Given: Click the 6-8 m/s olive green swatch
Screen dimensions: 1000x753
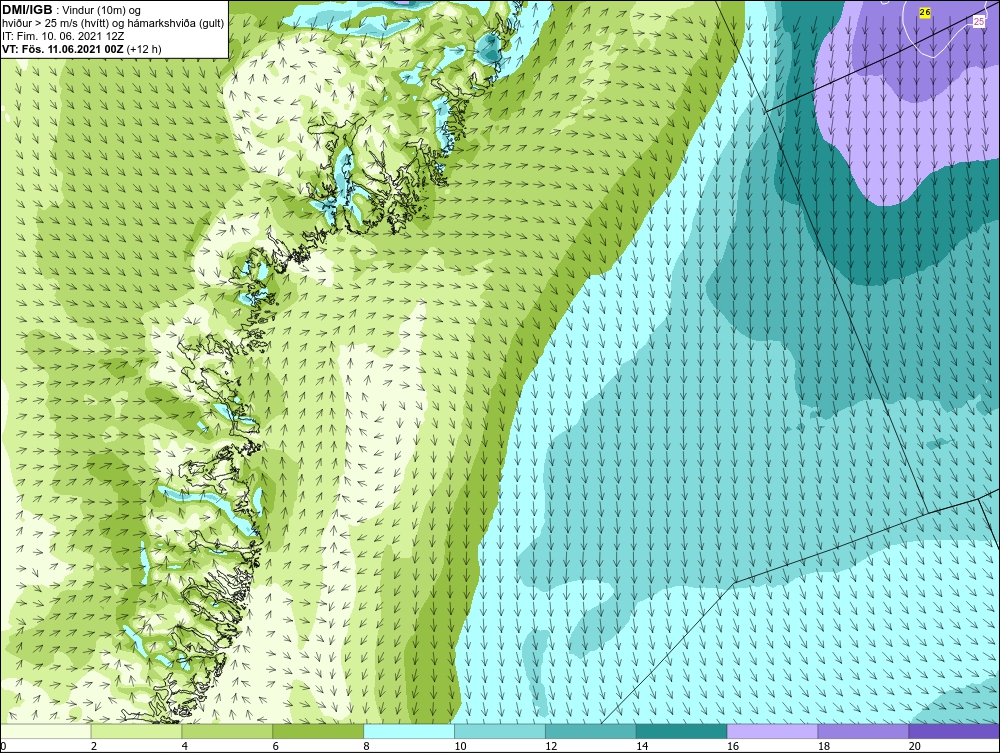Looking at the screenshot, I should 318,731.
